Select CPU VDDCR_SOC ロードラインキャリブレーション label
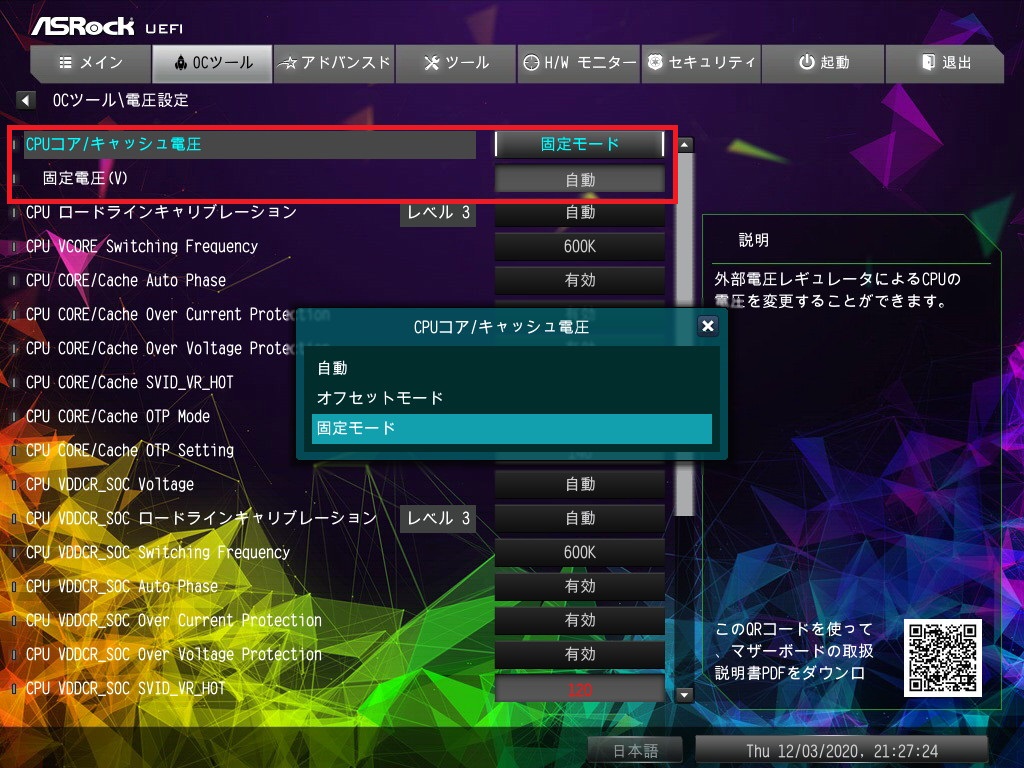Viewport: 1024px width, 768px height. click(201, 518)
